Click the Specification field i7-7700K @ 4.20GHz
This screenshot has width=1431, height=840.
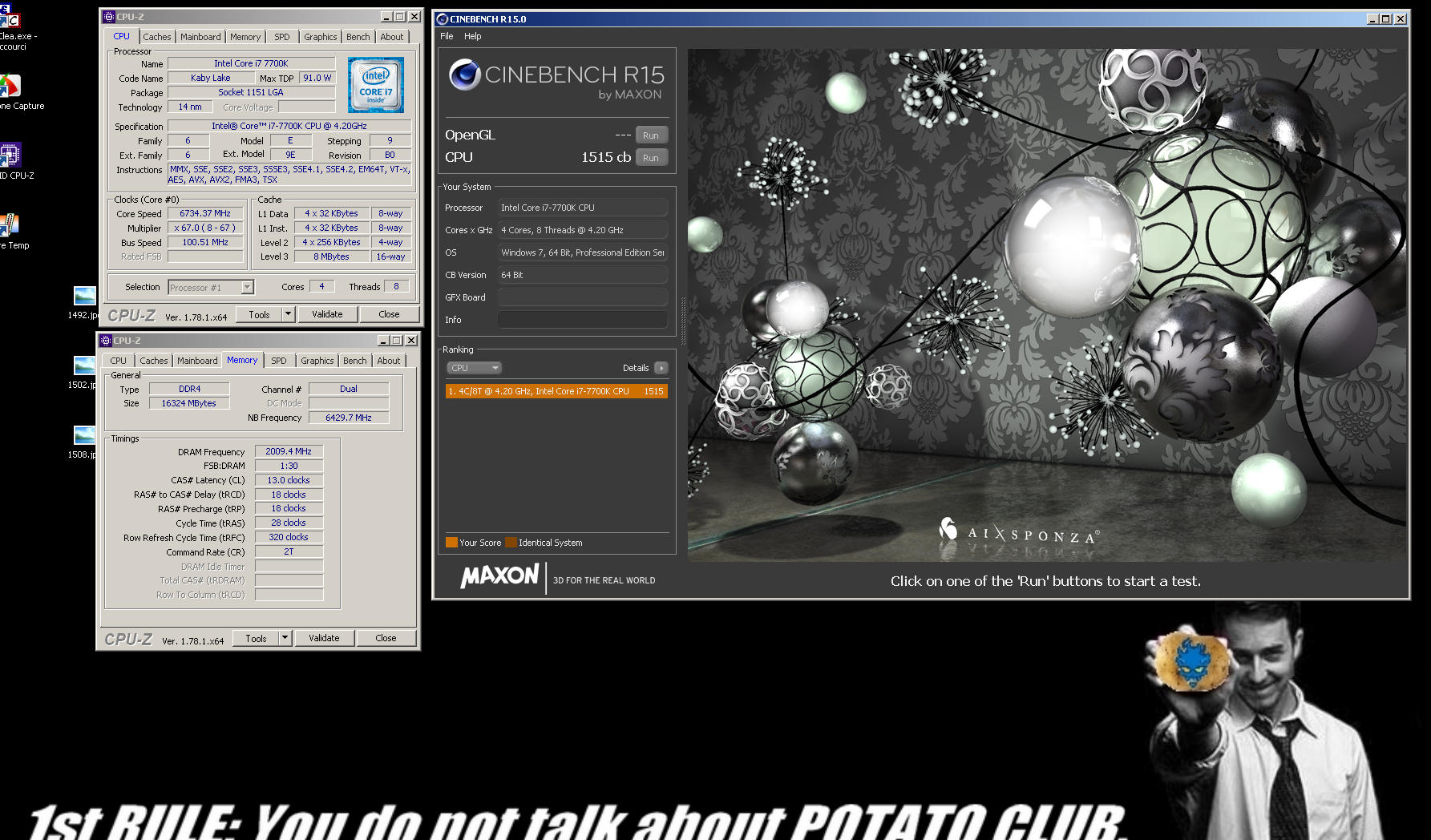(x=289, y=126)
